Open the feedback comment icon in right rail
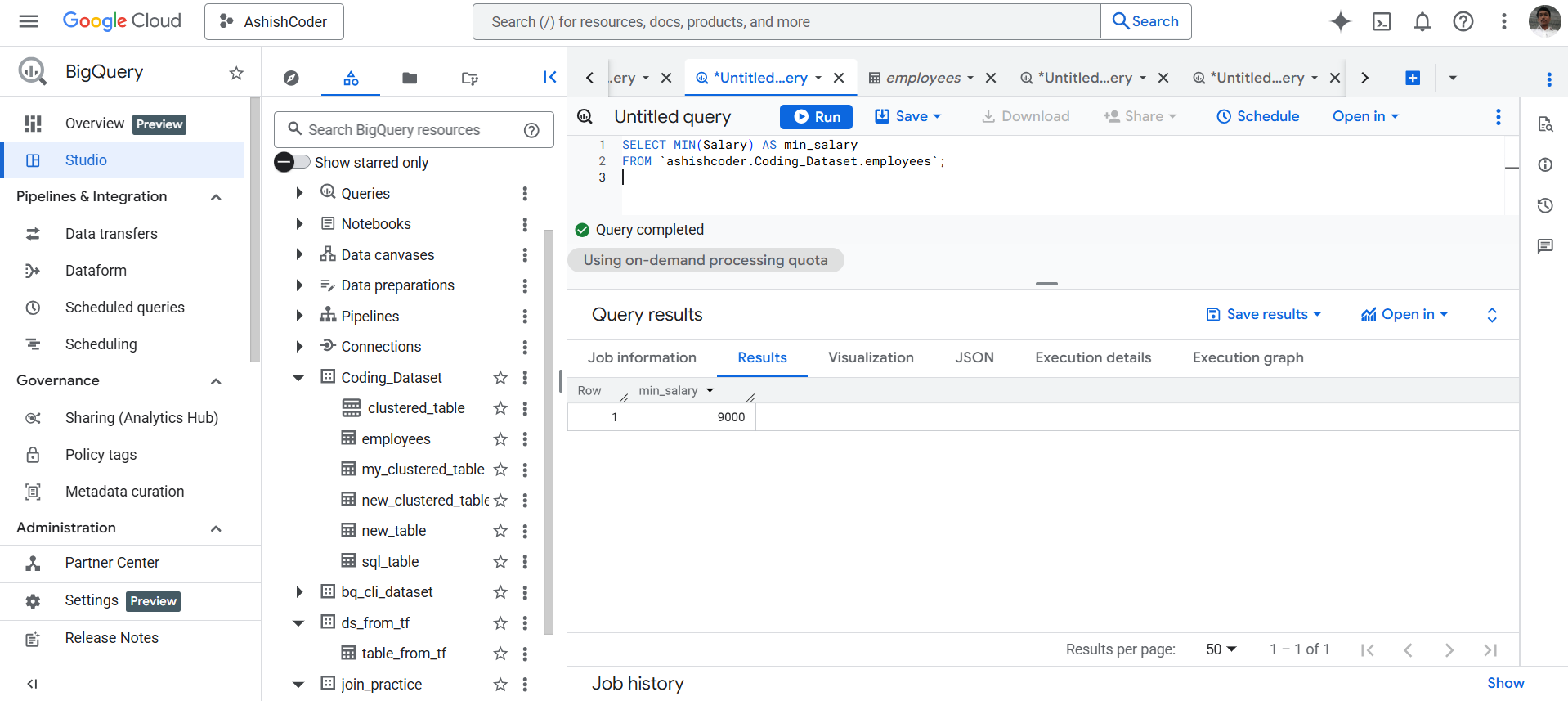Image resolution: width=1568 pixels, height=701 pixels. 1545,245
